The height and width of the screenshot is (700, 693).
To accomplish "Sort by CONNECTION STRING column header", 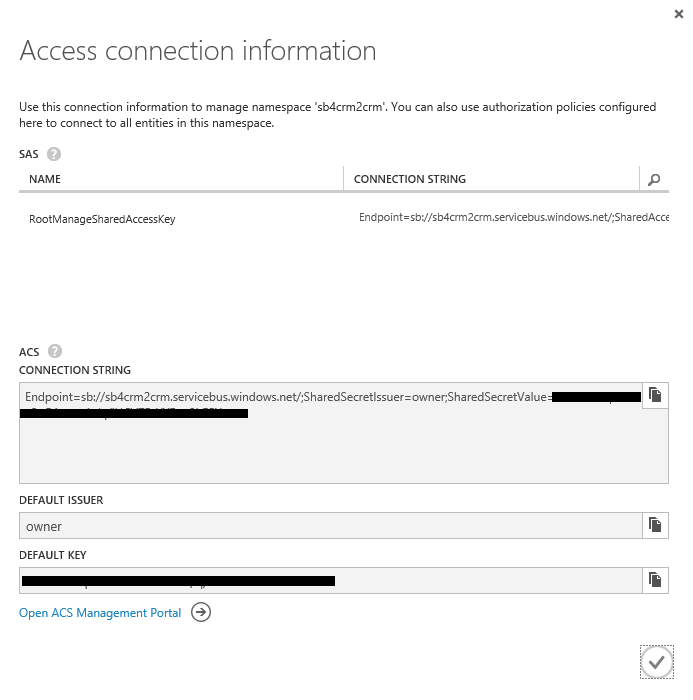I will [410, 180].
